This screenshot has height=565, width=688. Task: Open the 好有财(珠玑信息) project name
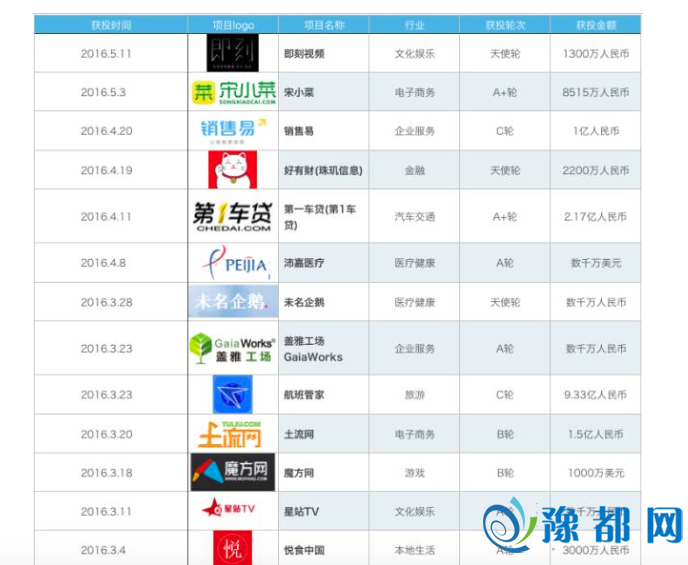[x=323, y=170]
